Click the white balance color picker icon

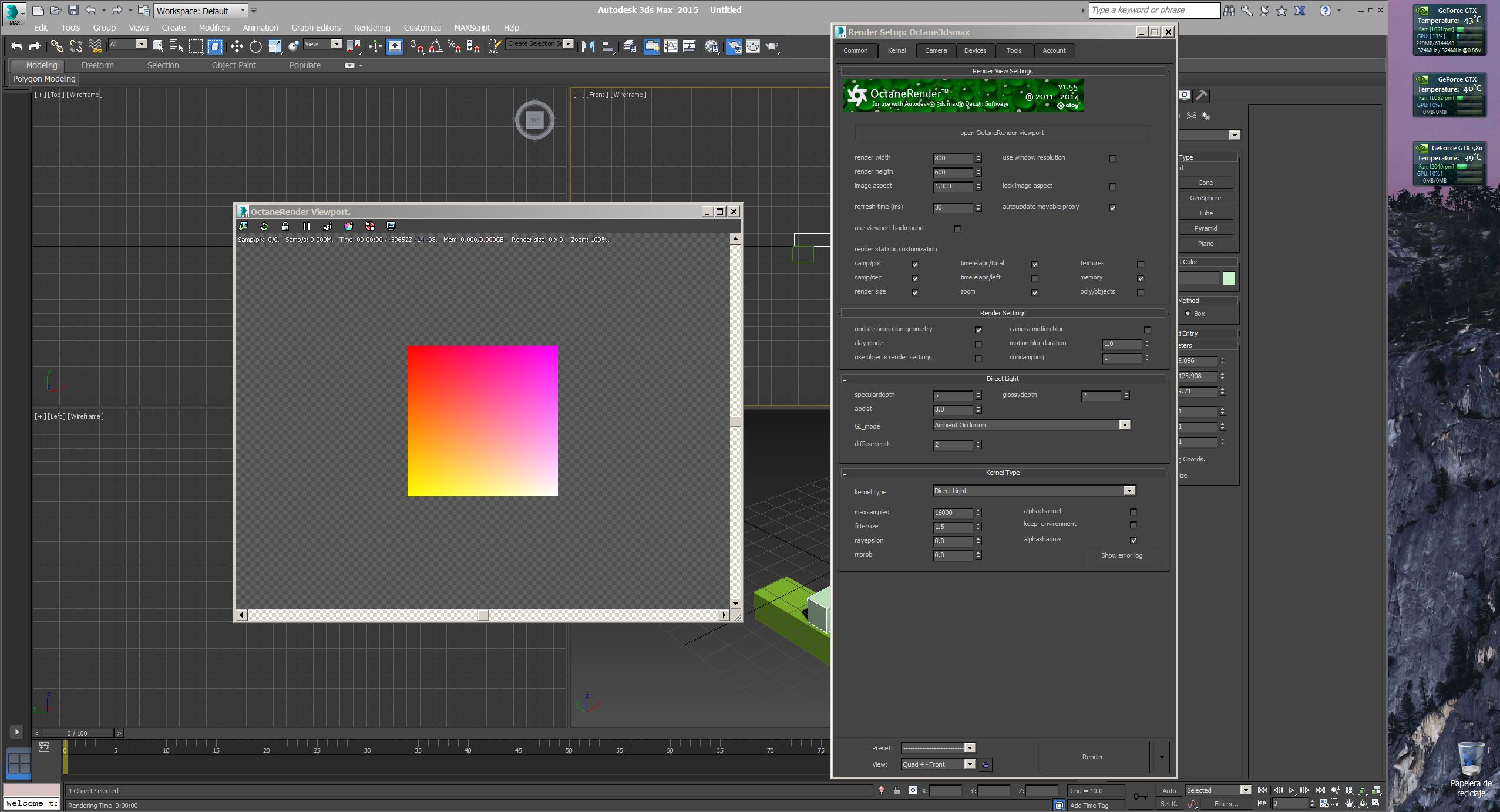(x=348, y=226)
